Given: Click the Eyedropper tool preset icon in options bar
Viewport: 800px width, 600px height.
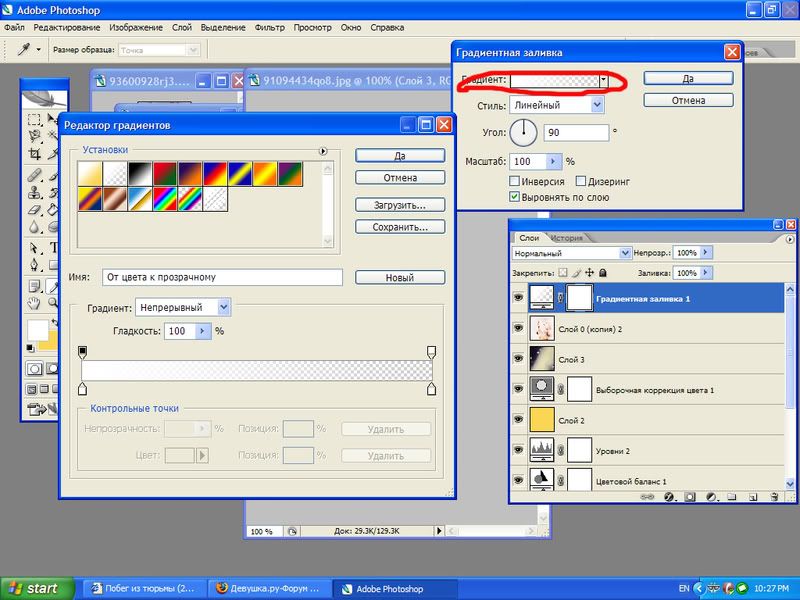Looking at the screenshot, I should click(24, 49).
